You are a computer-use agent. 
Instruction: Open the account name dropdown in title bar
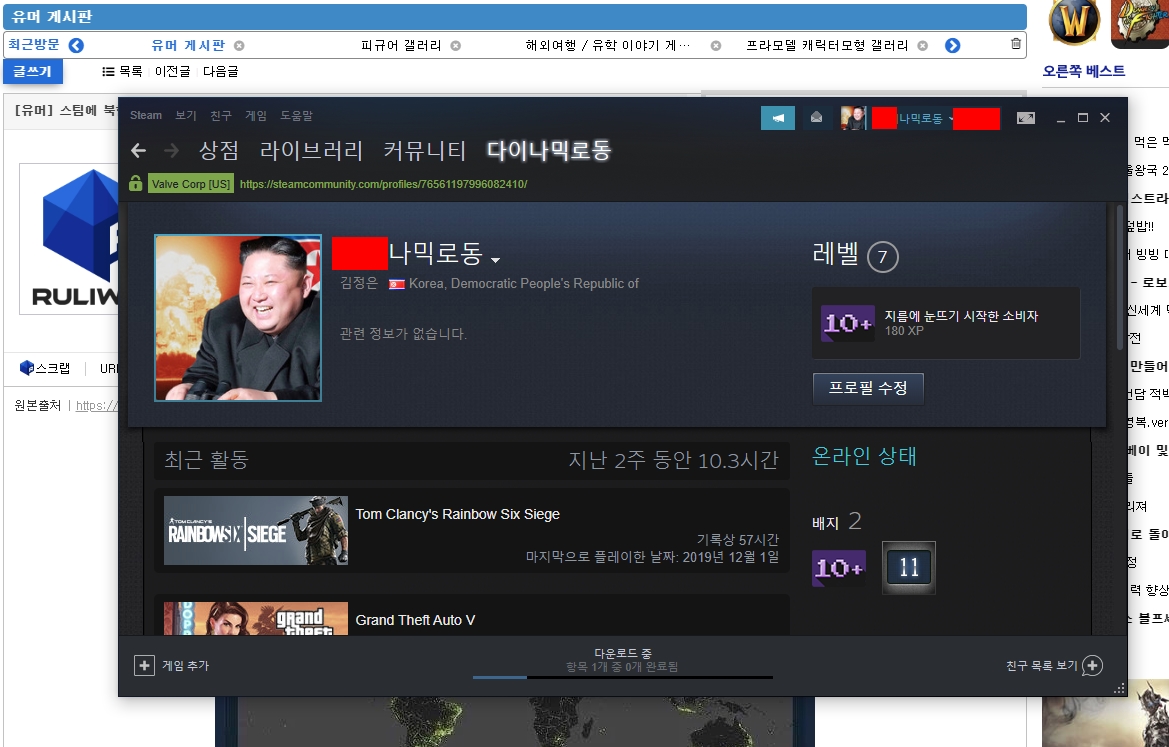pos(952,119)
